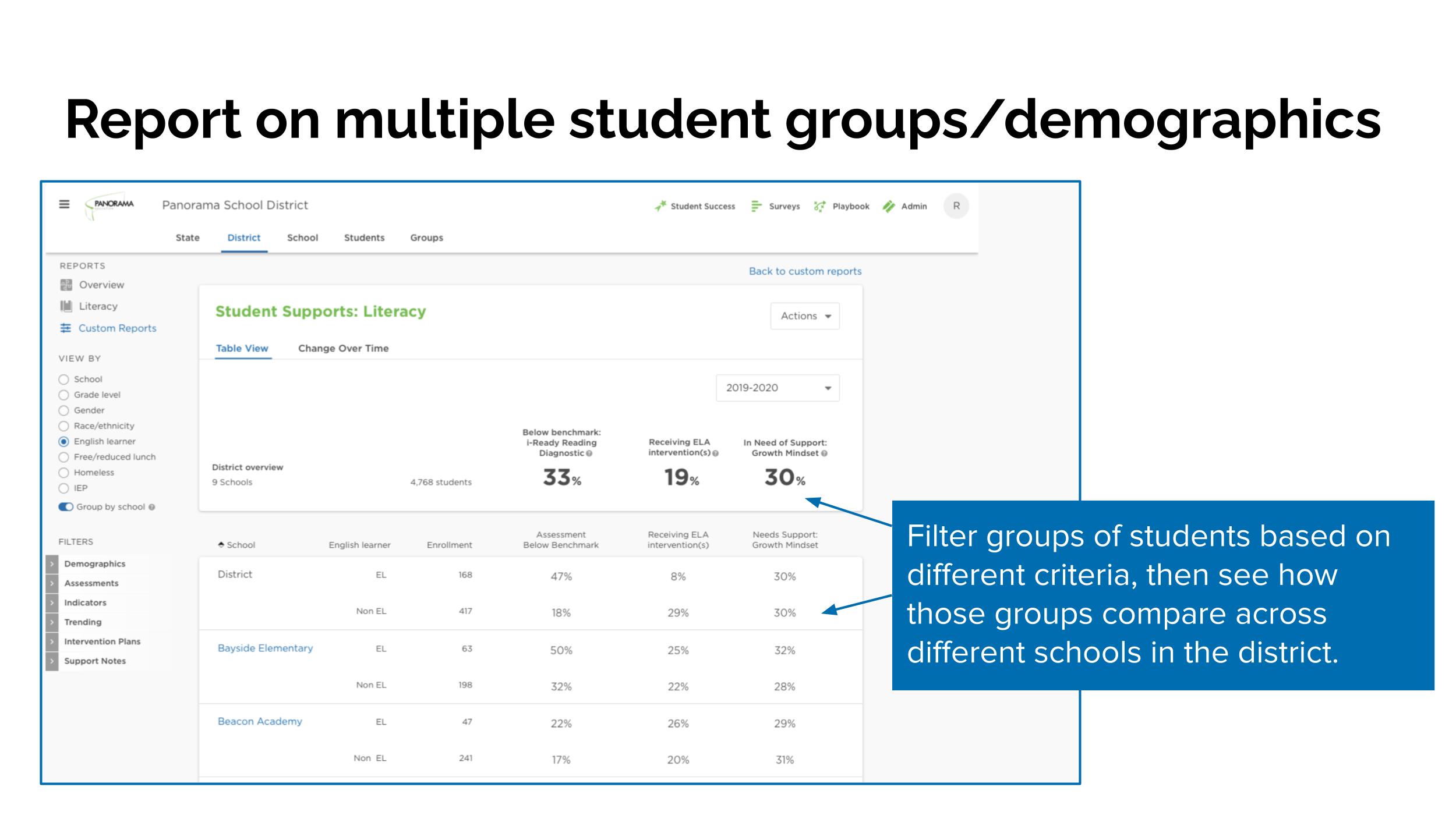Open the 2019-2020 year dropdown
Screen dimensions: 1456x819
(x=778, y=388)
